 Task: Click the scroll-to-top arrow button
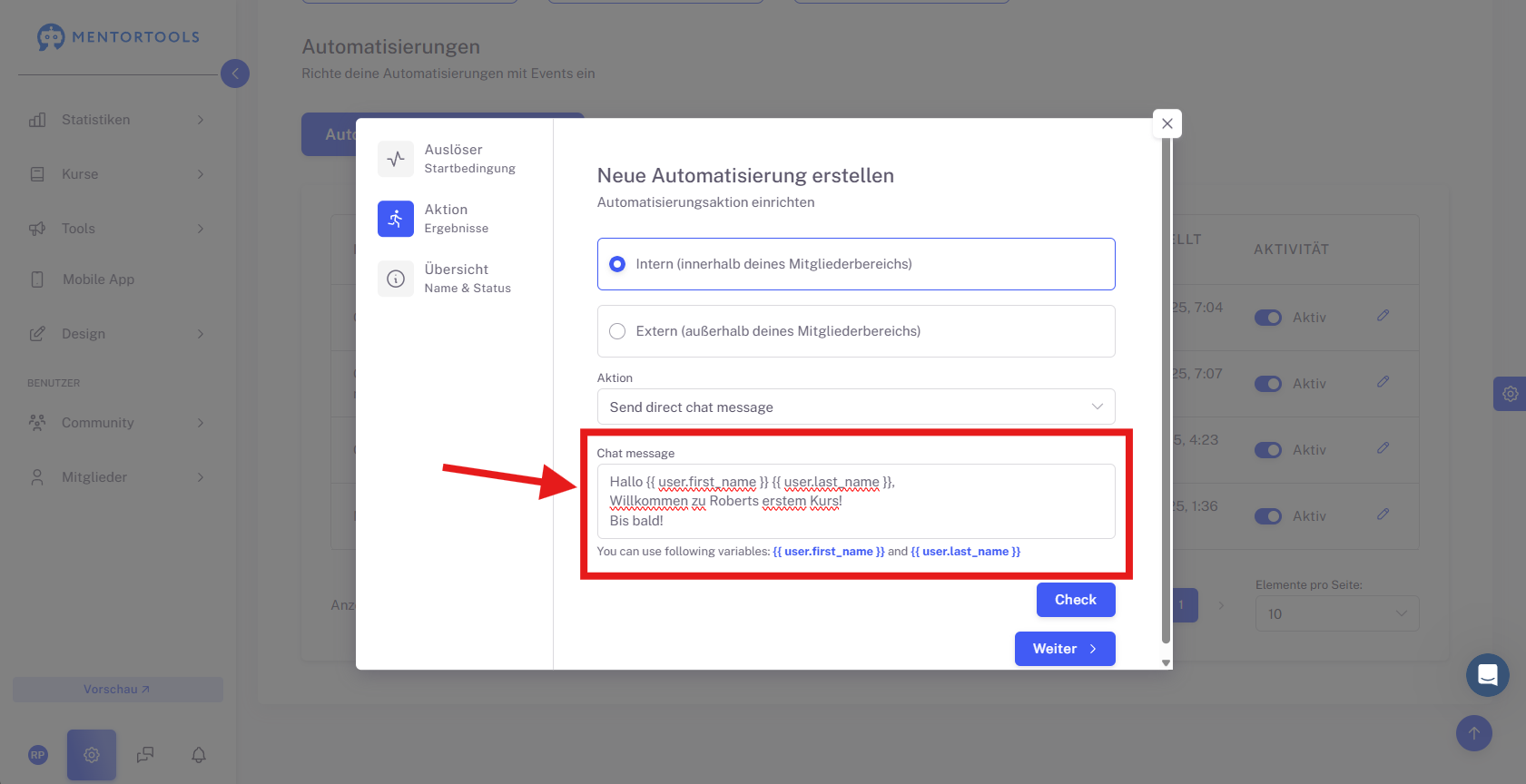pyautogui.click(x=1474, y=733)
